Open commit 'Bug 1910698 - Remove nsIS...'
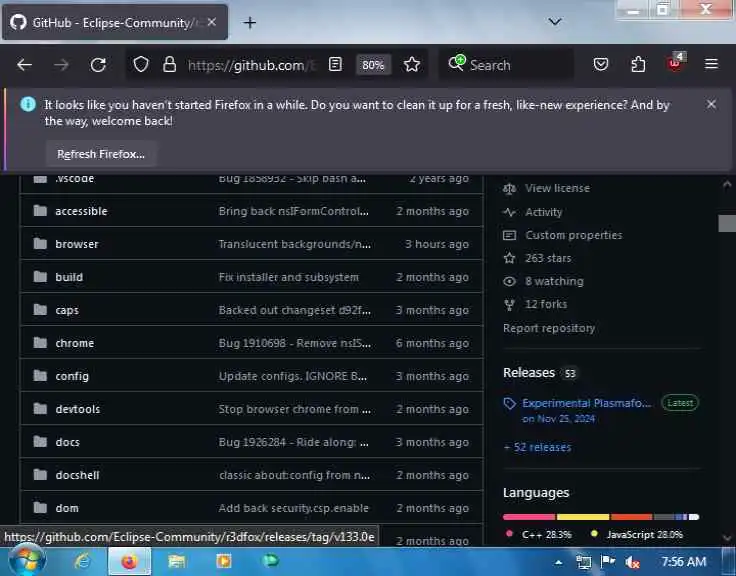The width and height of the screenshot is (736, 576). (x=295, y=343)
